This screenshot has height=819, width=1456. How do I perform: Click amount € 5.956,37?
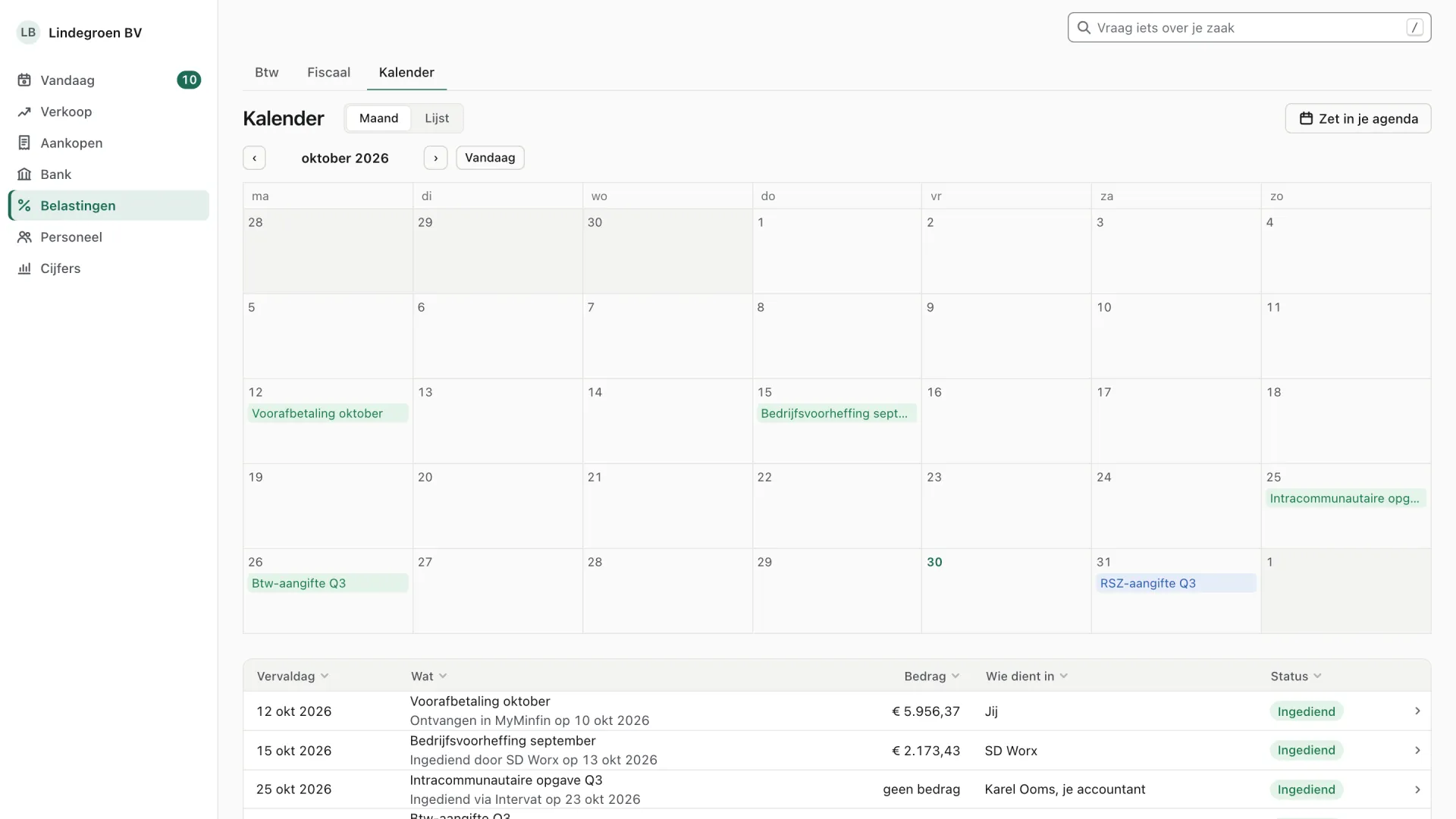point(926,711)
